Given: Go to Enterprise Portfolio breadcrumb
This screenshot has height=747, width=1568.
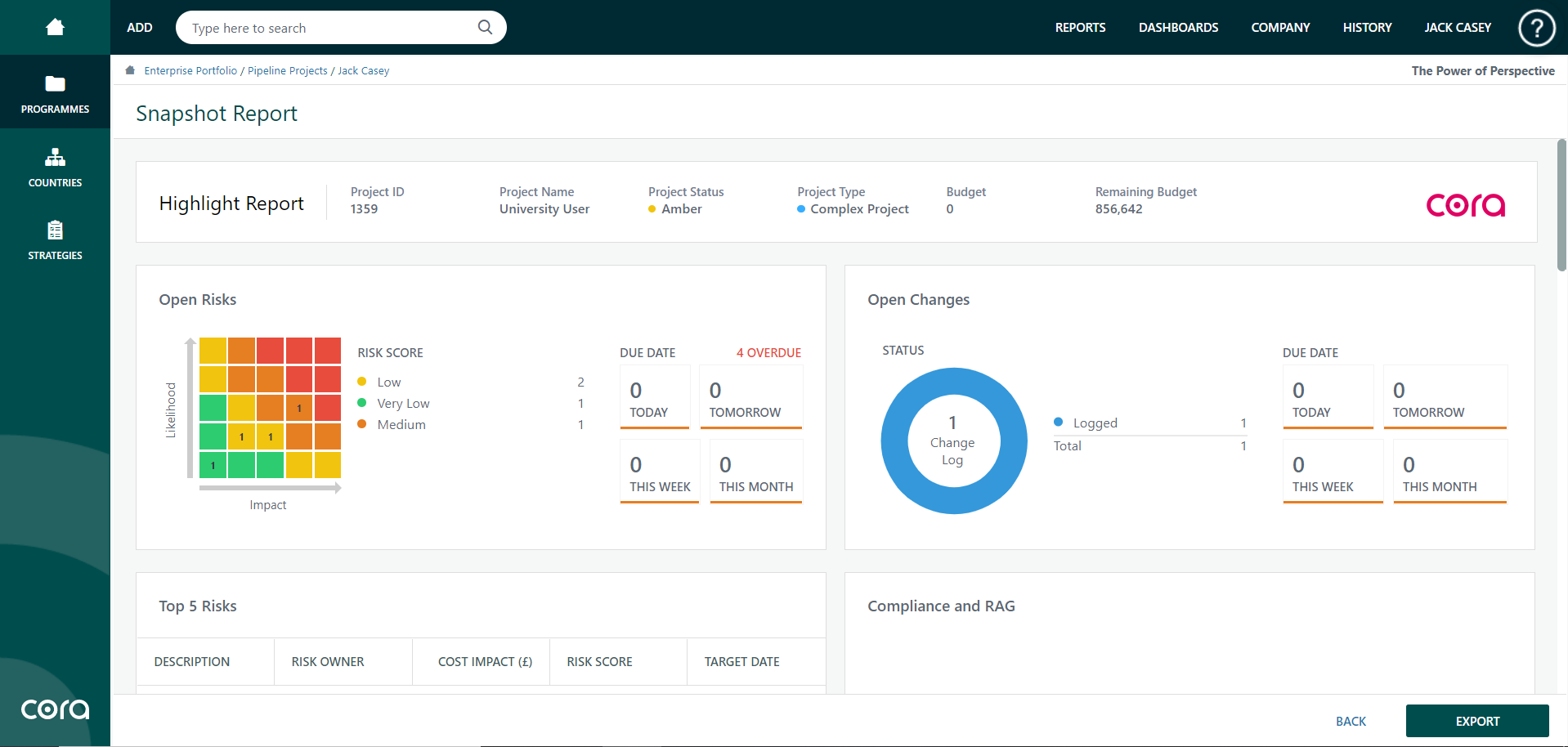Looking at the screenshot, I should tap(190, 71).
